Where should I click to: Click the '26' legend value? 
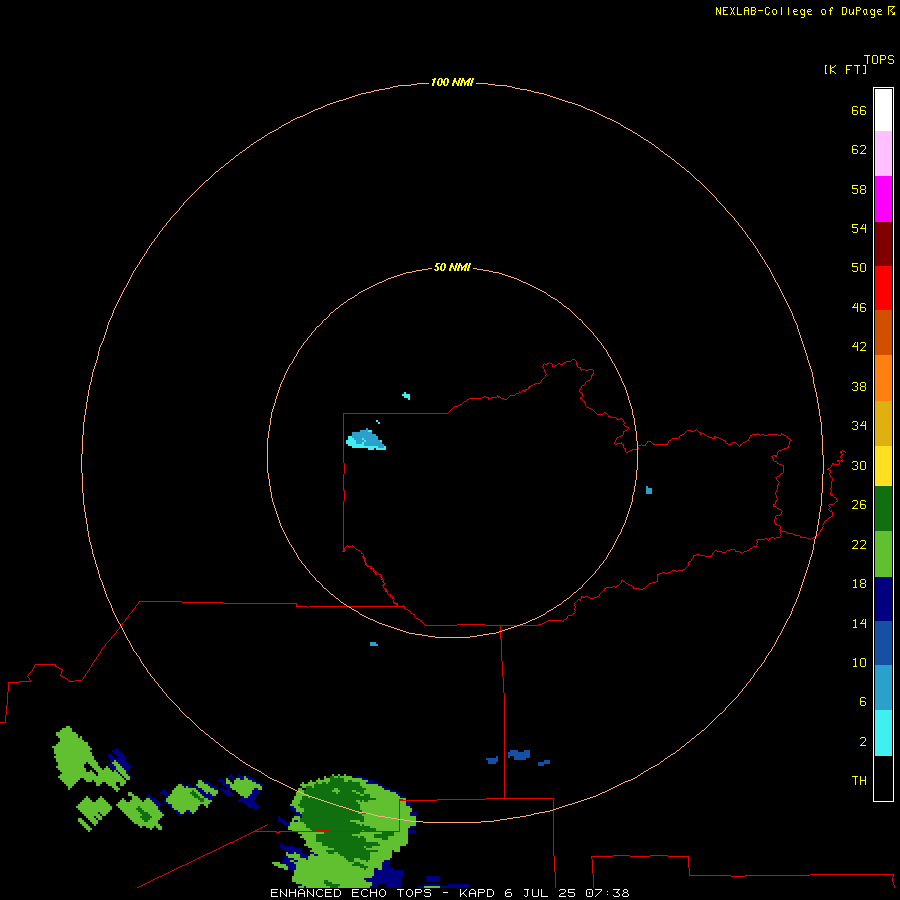point(859,505)
